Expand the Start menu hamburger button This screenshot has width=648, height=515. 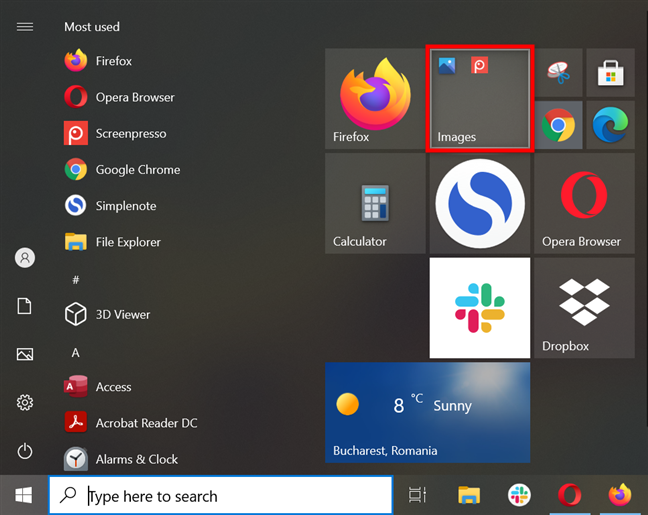pos(25,27)
